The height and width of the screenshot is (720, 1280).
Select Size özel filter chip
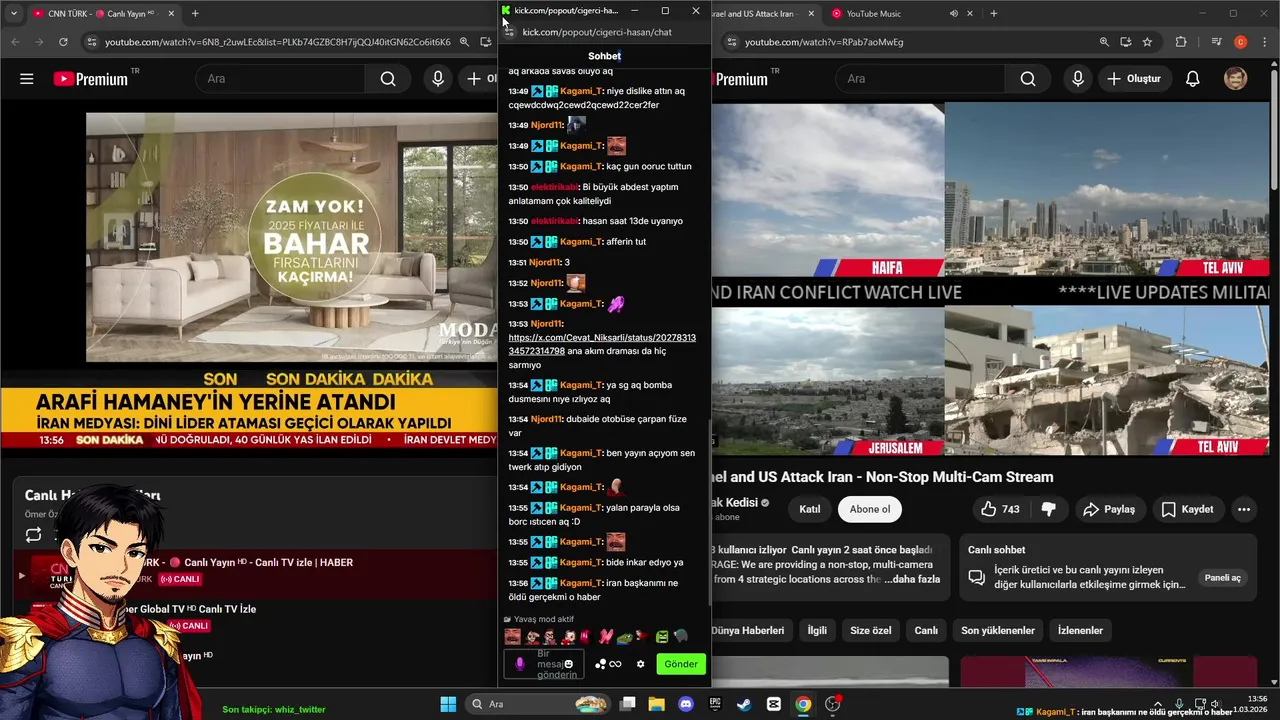point(870,630)
